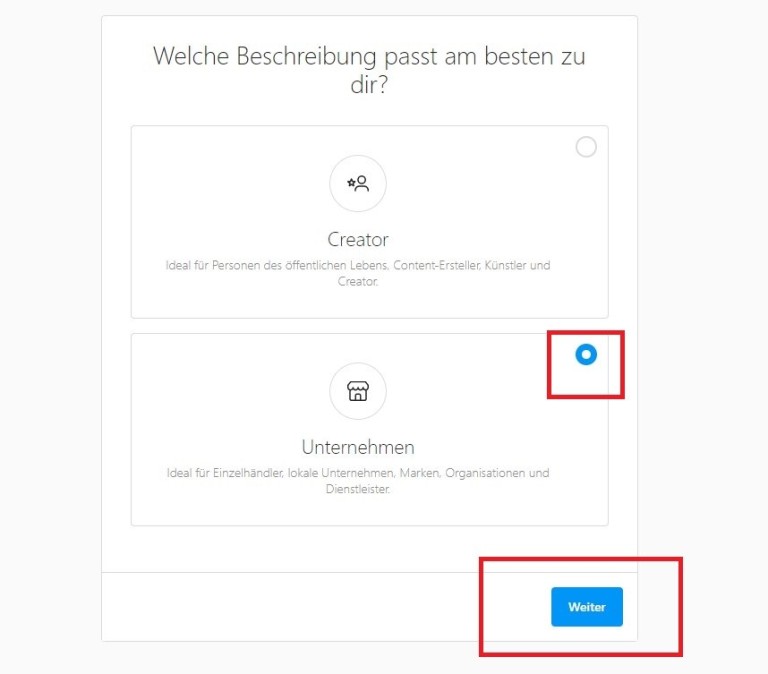This screenshot has width=768, height=674.
Task: Click the blue Weiter button
Action: click(x=587, y=606)
